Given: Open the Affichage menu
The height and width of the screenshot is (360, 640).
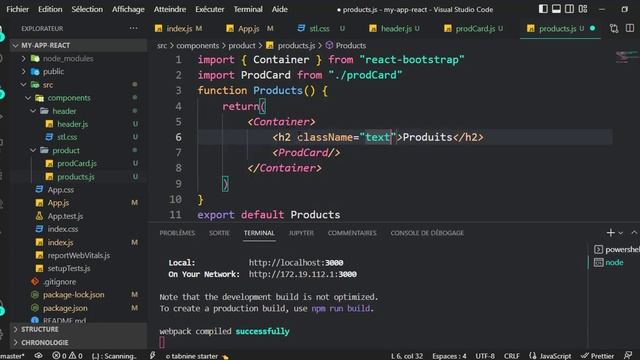Looking at the screenshot, I should [128, 9].
